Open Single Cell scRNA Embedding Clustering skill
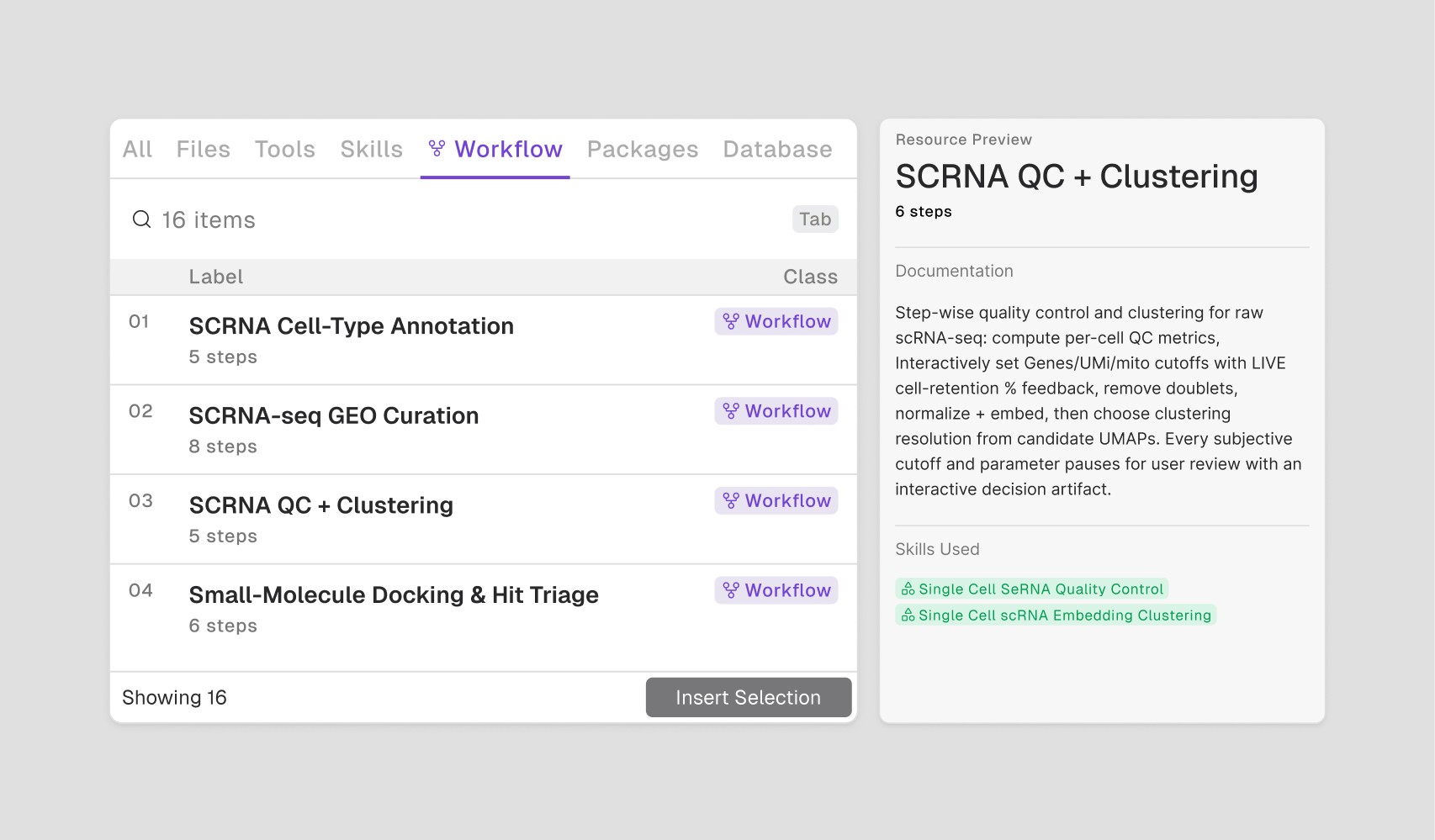1435x840 pixels. tap(1056, 615)
